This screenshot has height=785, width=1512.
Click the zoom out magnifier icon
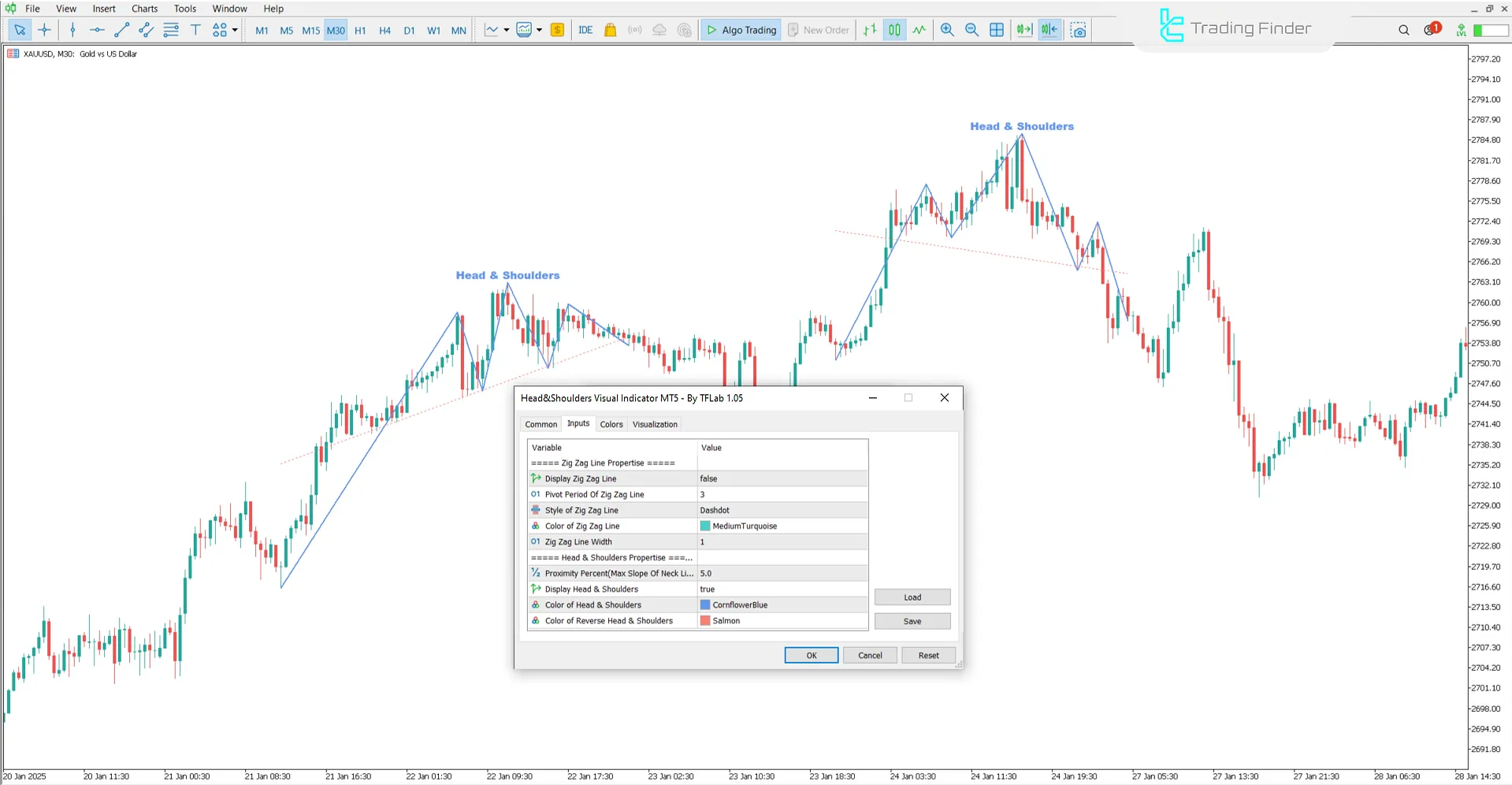coord(971,30)
